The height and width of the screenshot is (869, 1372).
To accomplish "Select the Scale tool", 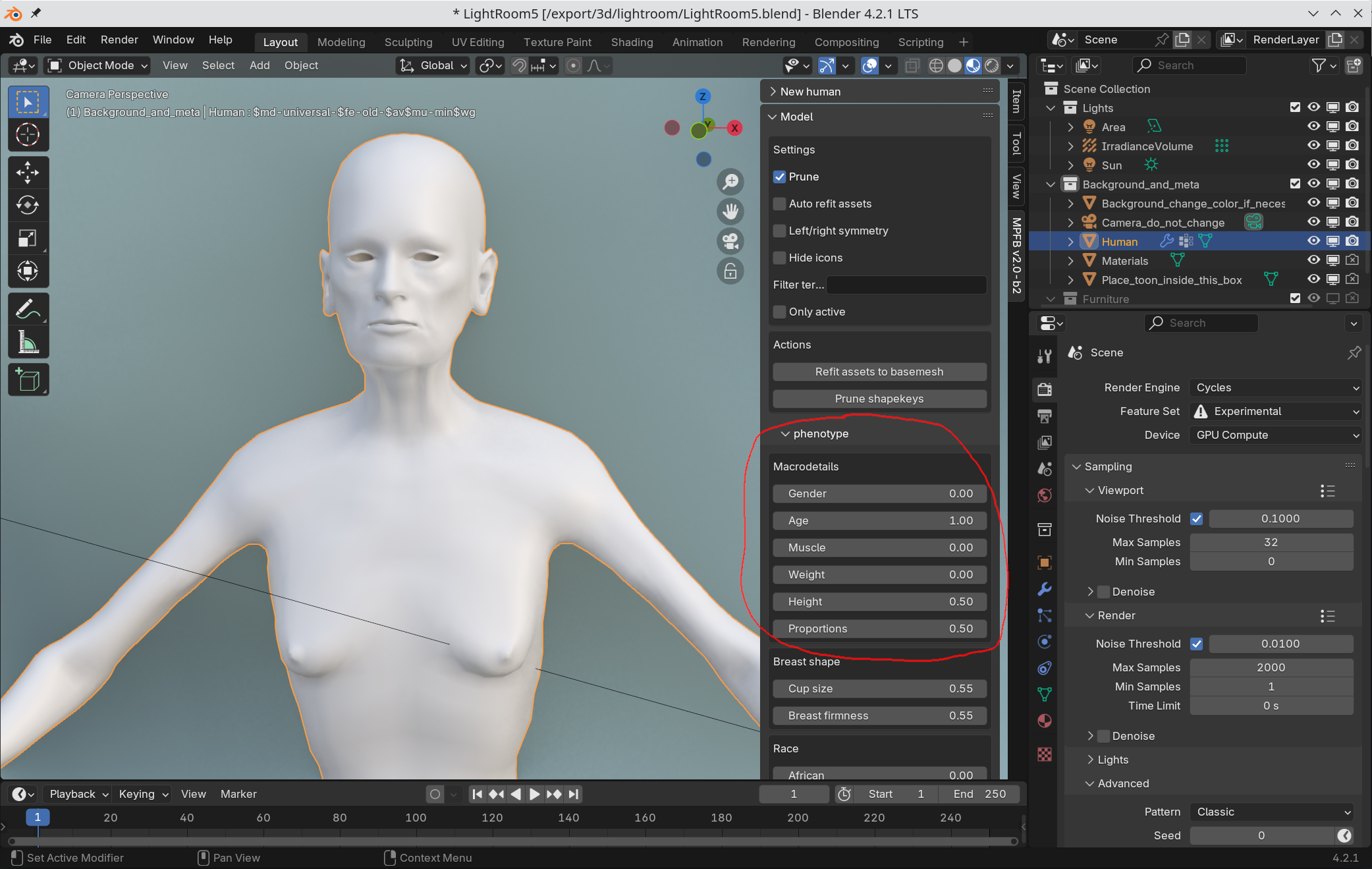I will pyautogui.click(x=28, y=238).
